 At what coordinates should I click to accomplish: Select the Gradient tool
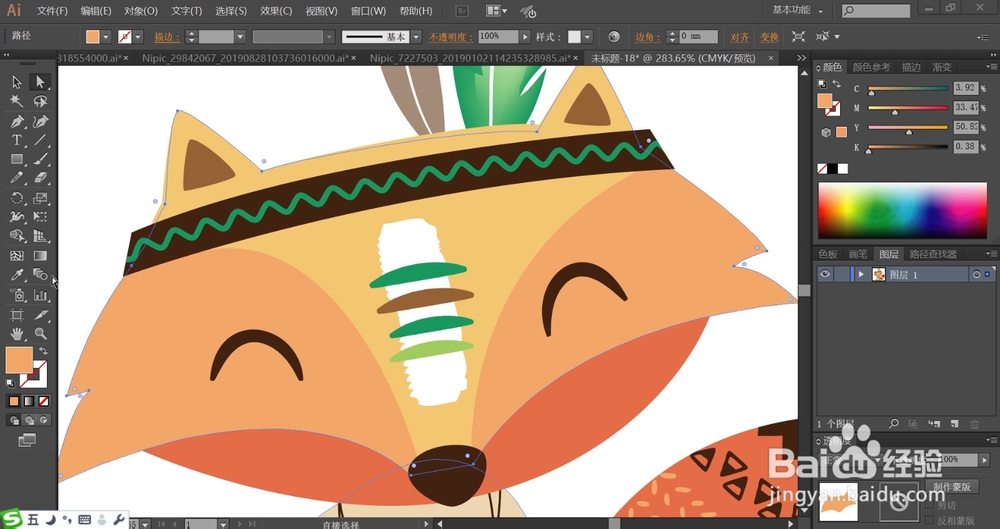40,256
